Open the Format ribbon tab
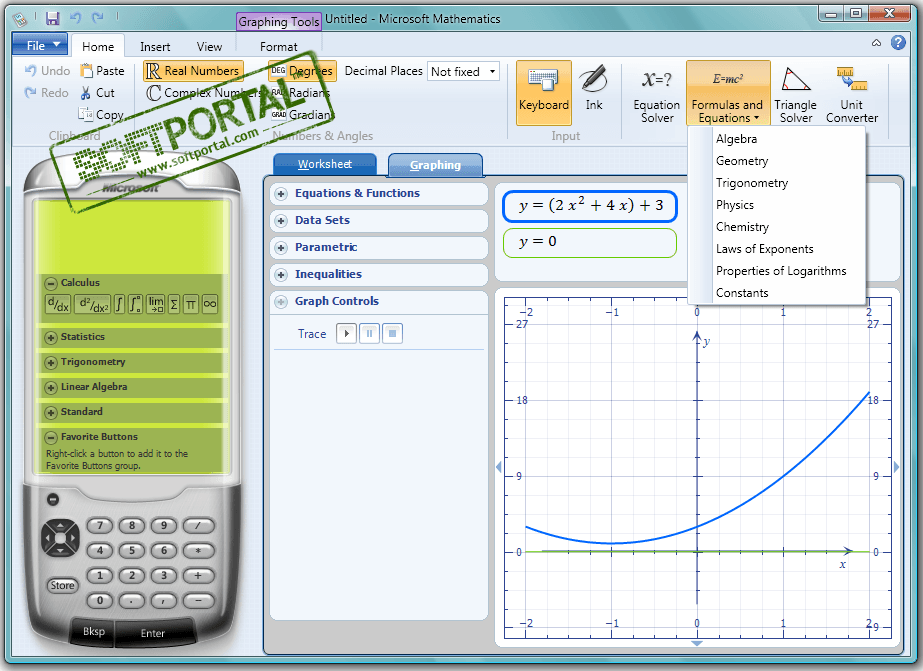Image resolution: width=923 pixels, height=671 pixels. [278, 46]
